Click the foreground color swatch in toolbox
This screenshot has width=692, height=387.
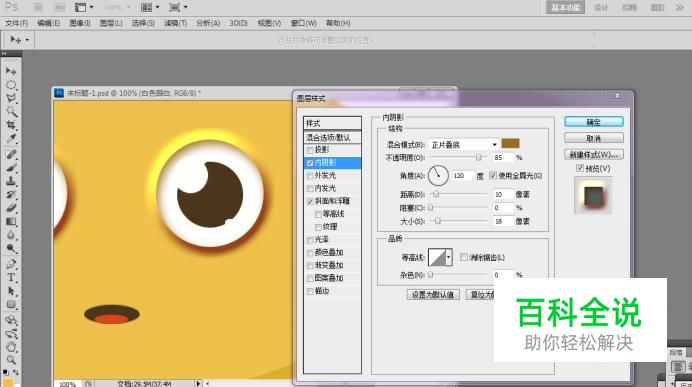pyautogui.click(x=8, y=383)
